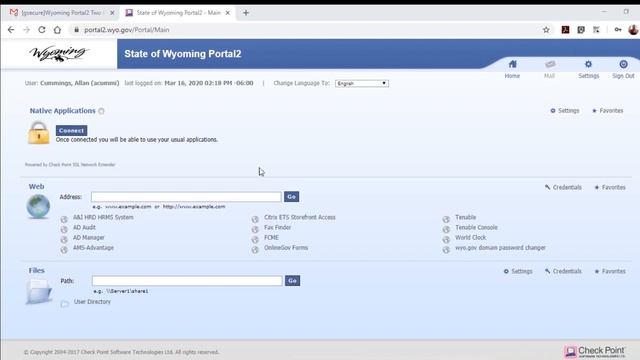The image size is (640, 360).
Task: Switch to the Gmail Wyoming Portal2 tab
Action: [x=61, y=13]
